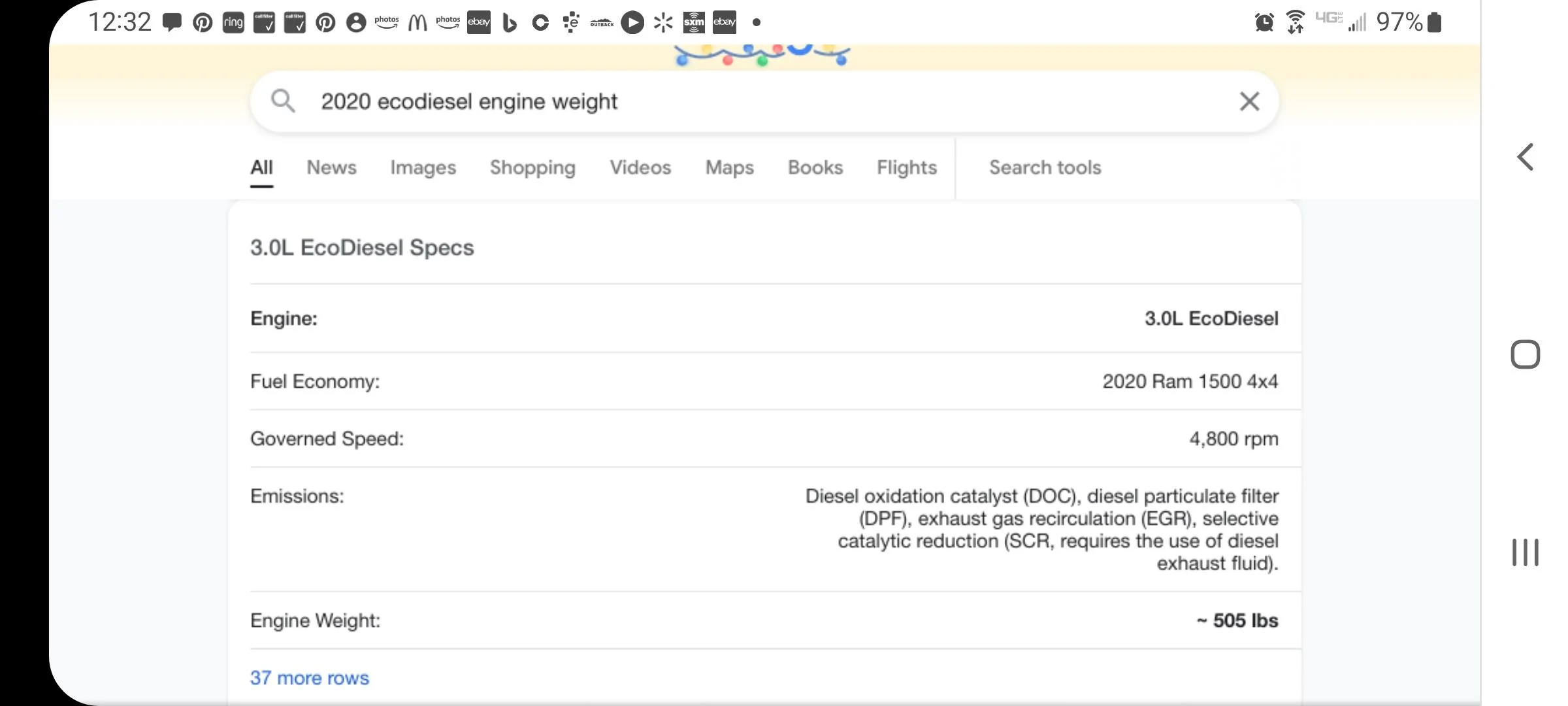
Task: Tap the Wi-Fi status icon
Action: pos(1296,22)
